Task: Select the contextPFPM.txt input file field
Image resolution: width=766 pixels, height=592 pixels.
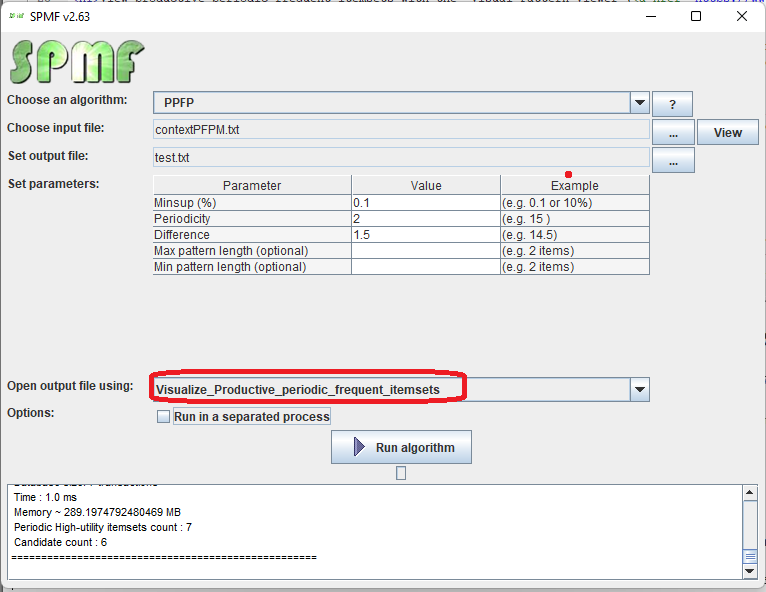Action: click(400, 129)
